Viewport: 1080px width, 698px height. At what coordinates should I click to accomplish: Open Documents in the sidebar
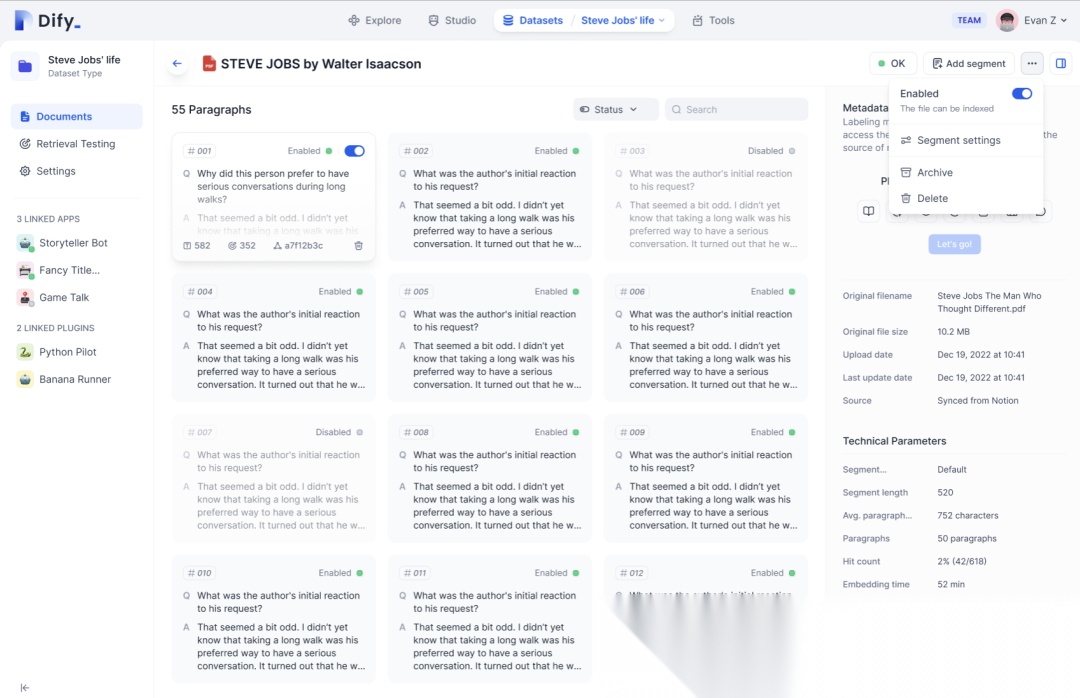coord(76,116)
